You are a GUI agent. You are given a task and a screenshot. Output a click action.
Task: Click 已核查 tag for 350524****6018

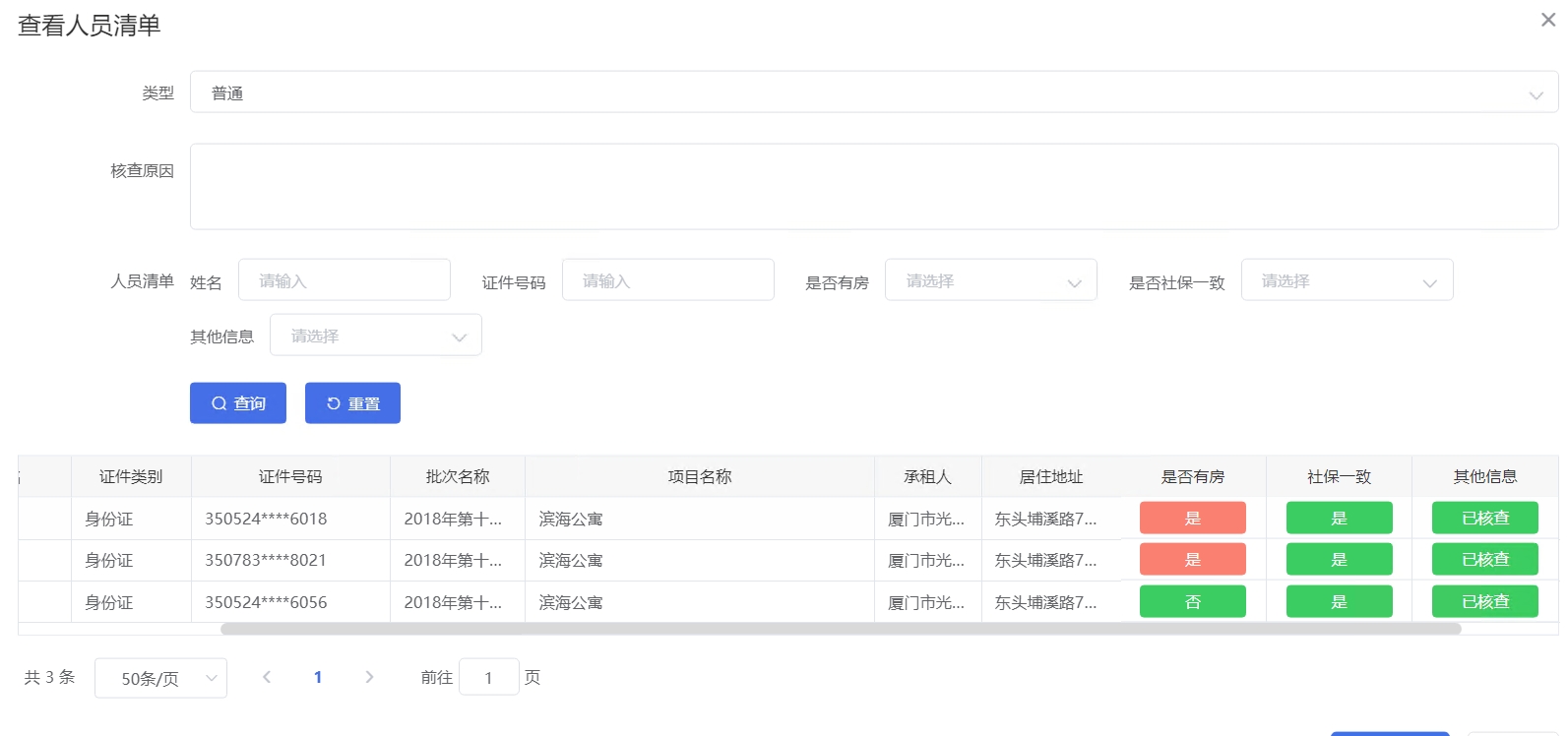[x=1485, y=518]
